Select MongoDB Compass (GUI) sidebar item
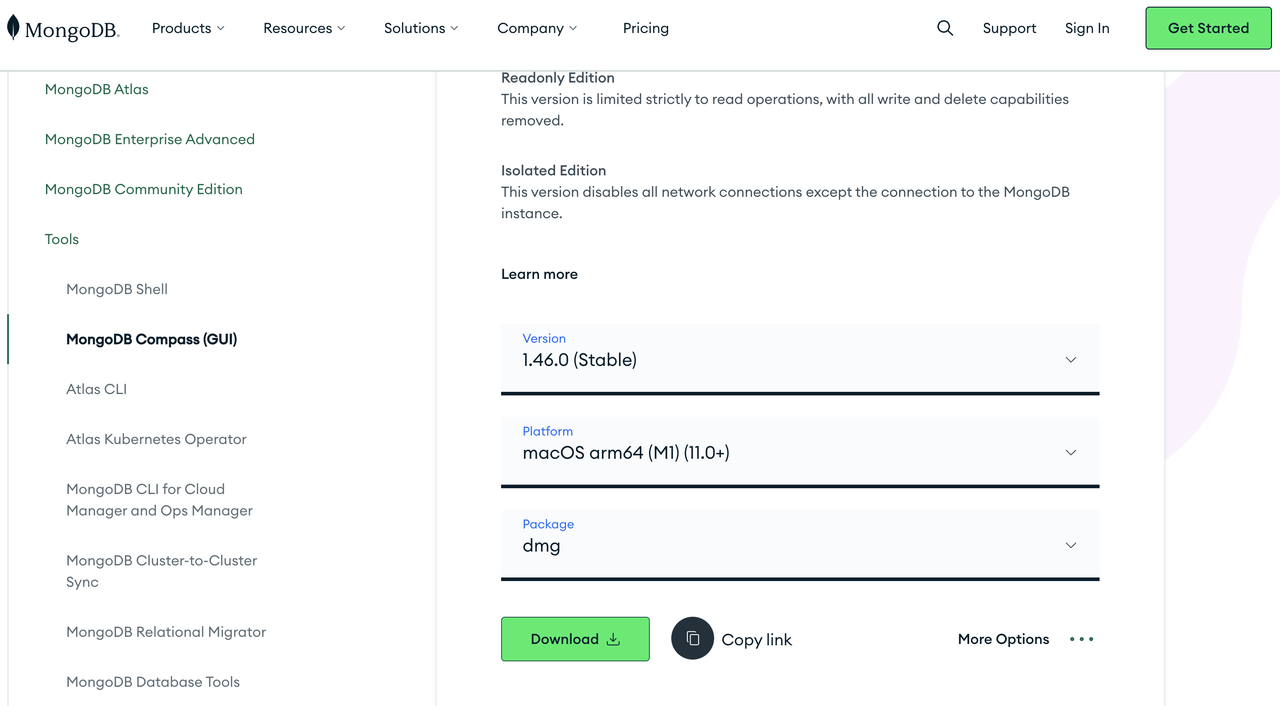Screen dimensions: 1280x706 152,339
